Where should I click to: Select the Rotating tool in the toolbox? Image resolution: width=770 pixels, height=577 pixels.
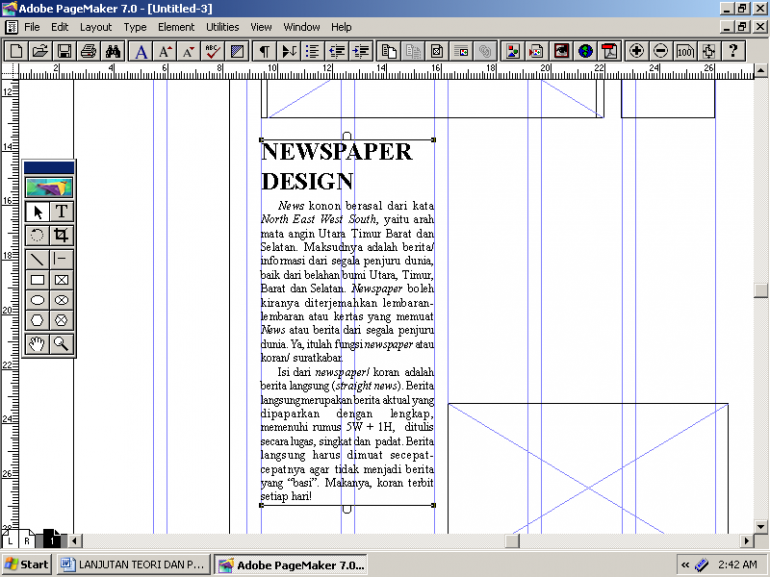tap(37, 235)
